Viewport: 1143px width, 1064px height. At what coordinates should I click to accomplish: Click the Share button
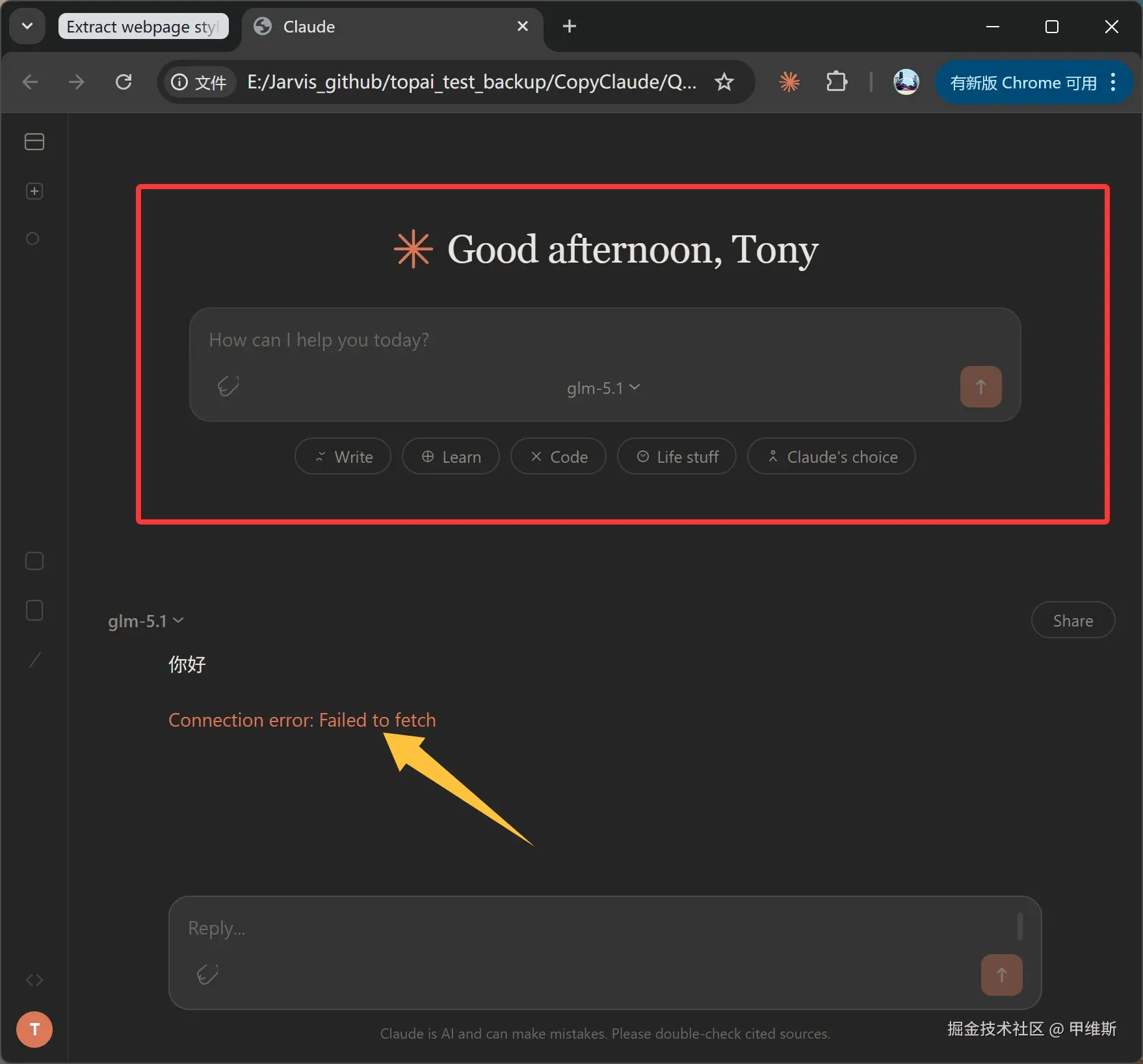1073,620
